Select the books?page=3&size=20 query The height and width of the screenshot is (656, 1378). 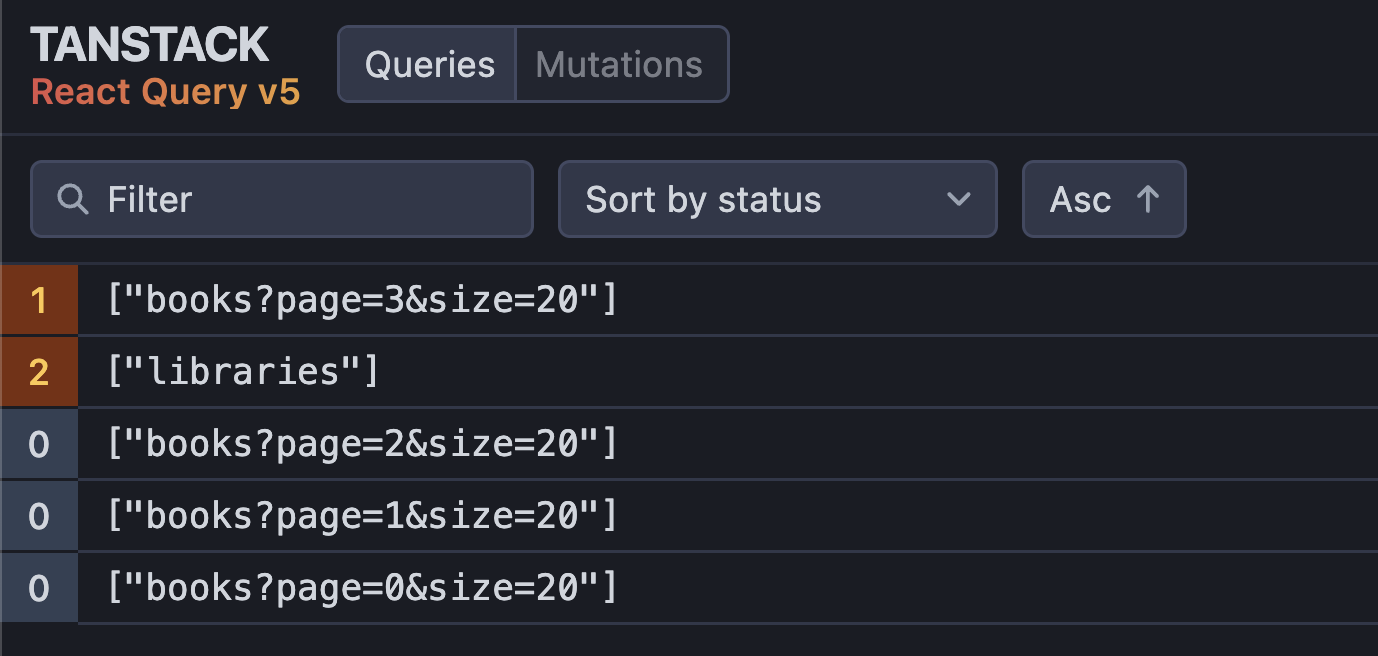[362, 300]
